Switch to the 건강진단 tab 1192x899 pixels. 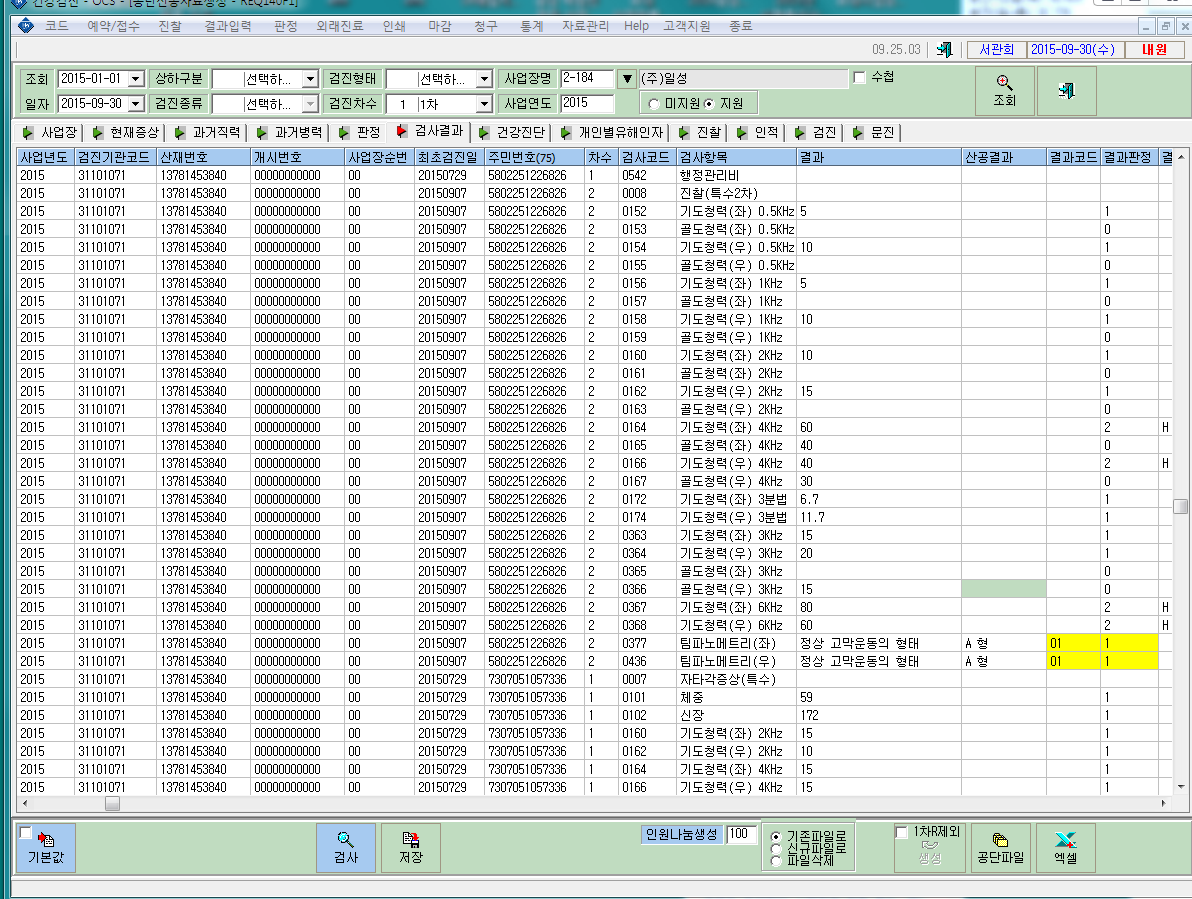point(512,133)
